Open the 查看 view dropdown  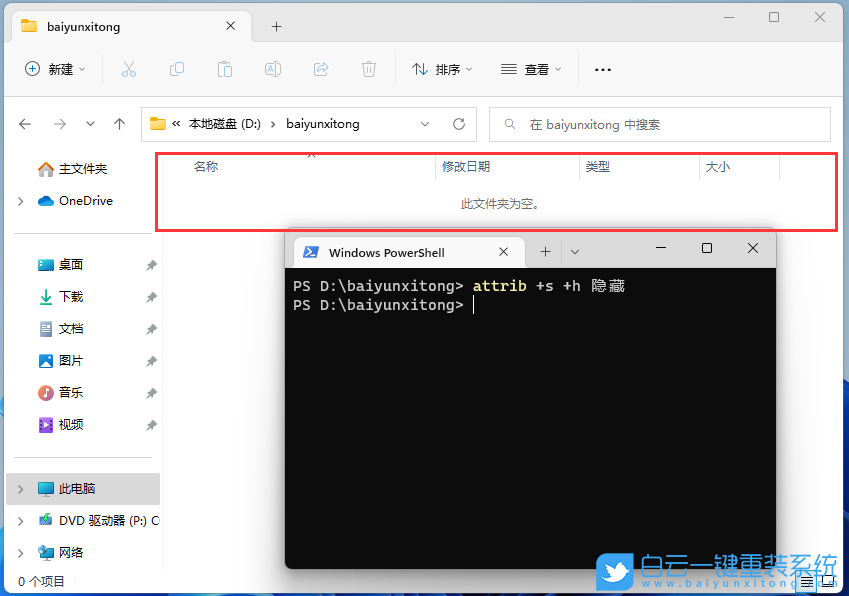coord(531,69)
